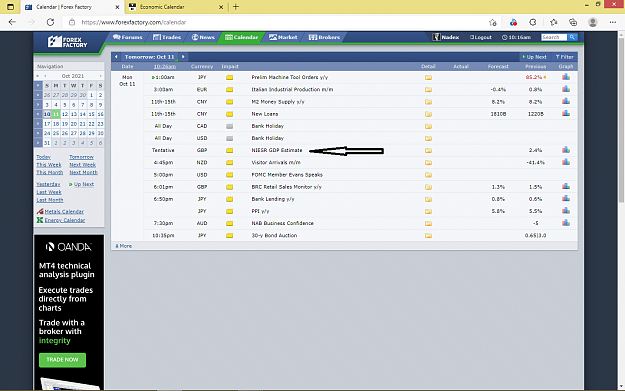Image resolution: width=625 pixels, height=391 pixels.
Task: Open the This Month link
Action: tap(49, 172)
